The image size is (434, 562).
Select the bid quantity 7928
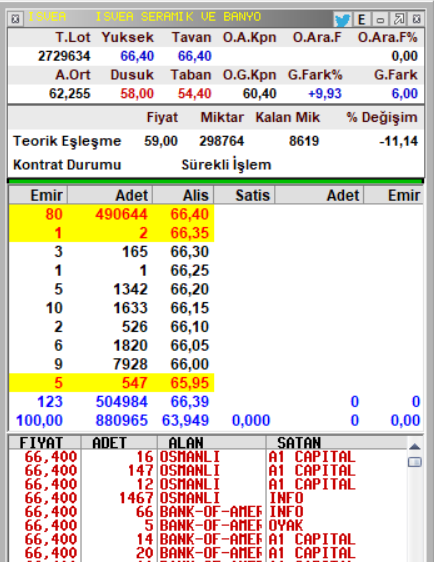[x=130, y=364]
